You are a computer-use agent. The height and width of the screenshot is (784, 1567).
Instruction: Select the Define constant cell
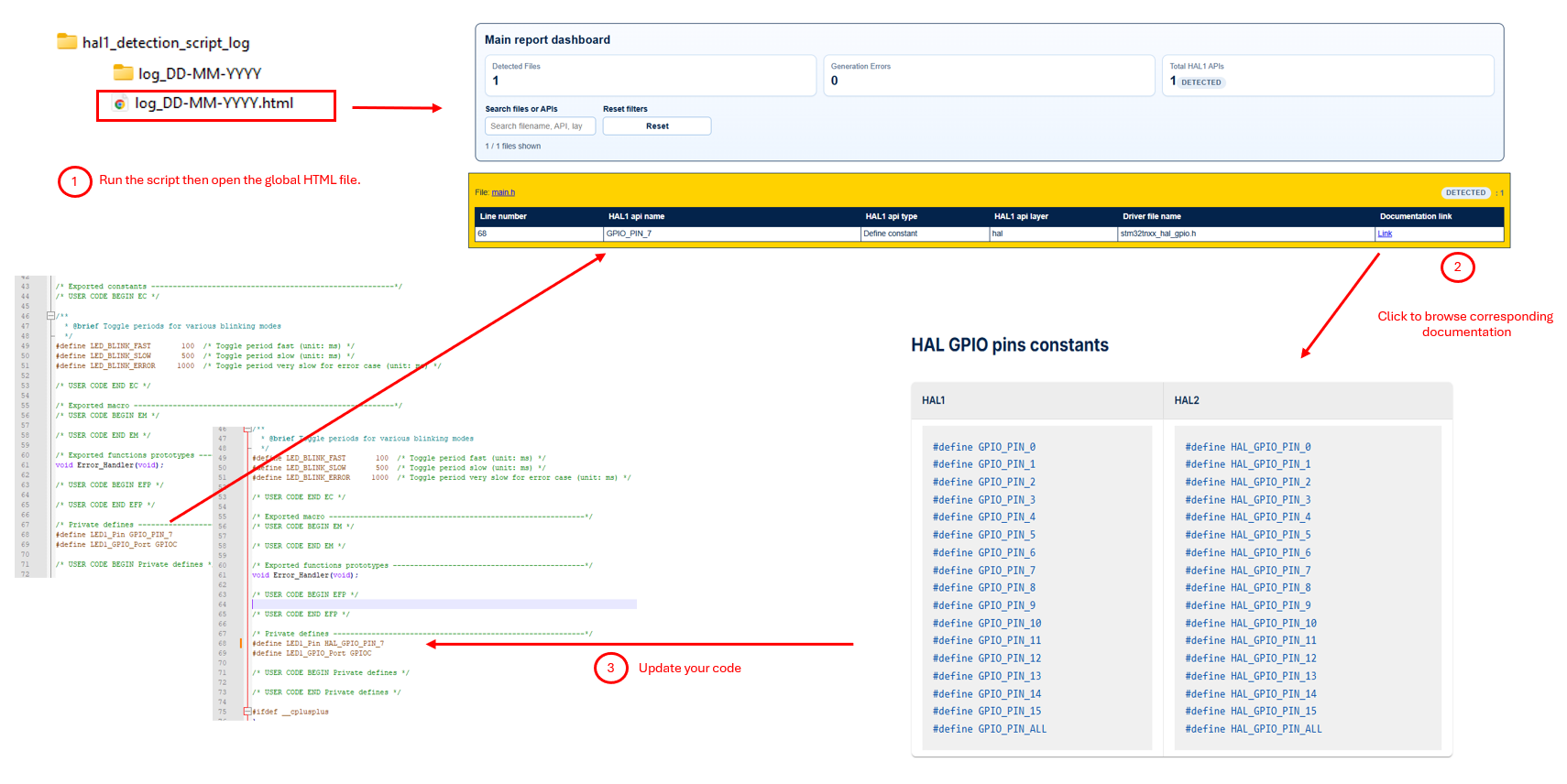pos(925,234)
